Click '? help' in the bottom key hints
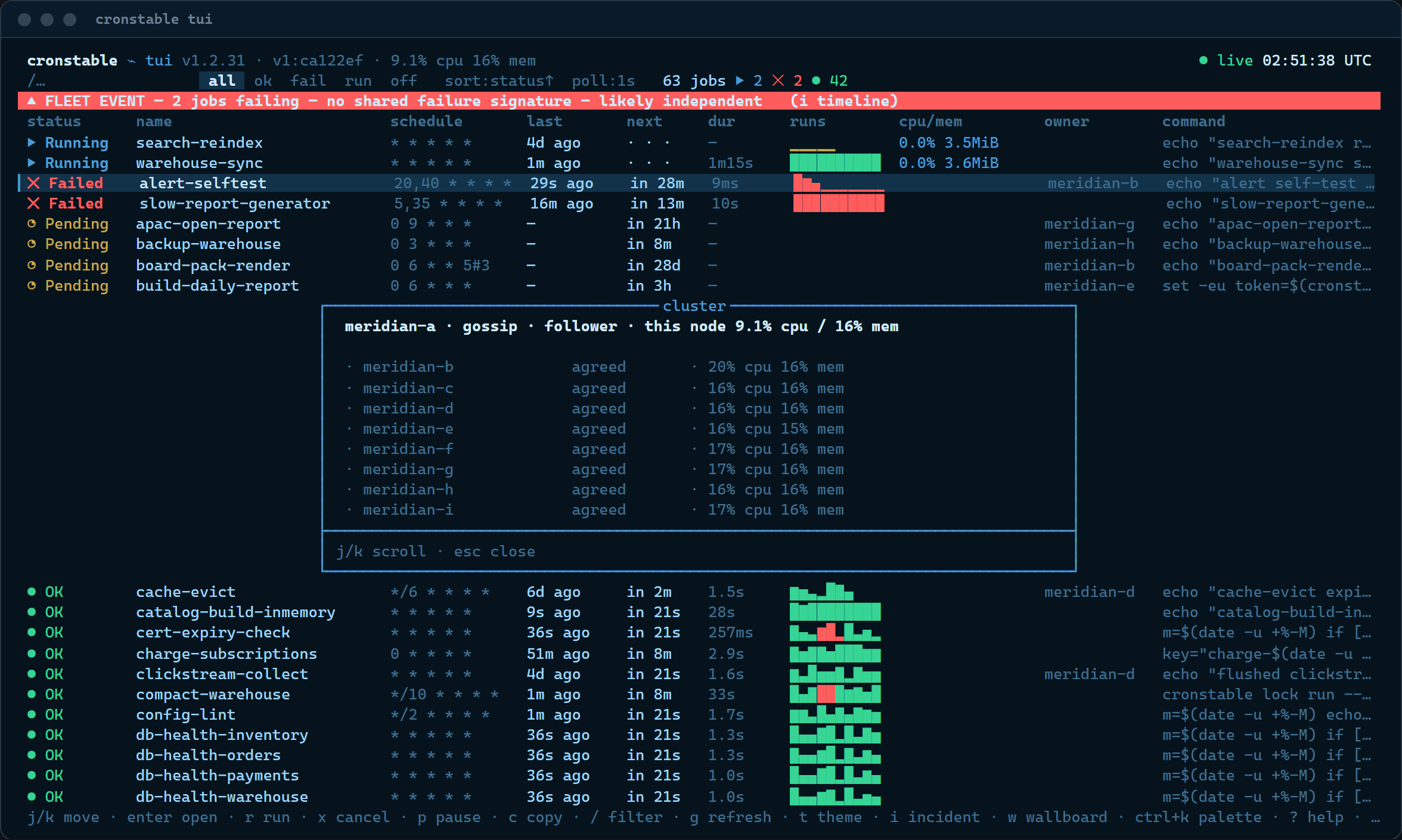This screenshot has width=1402, height=840. (1317, 817)
